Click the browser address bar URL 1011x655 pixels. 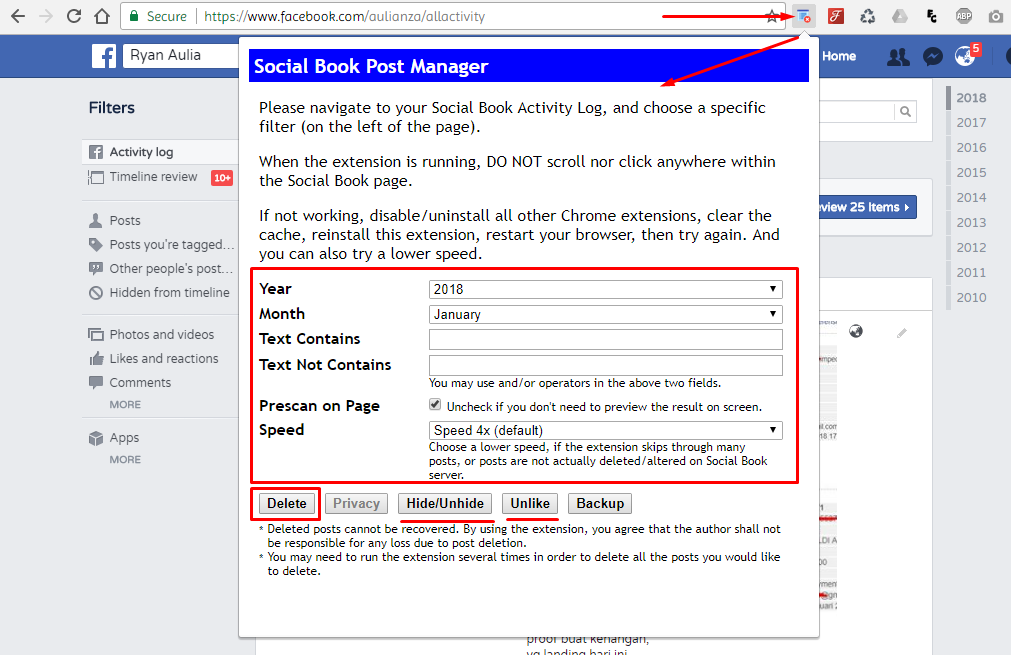coord(345,16)
